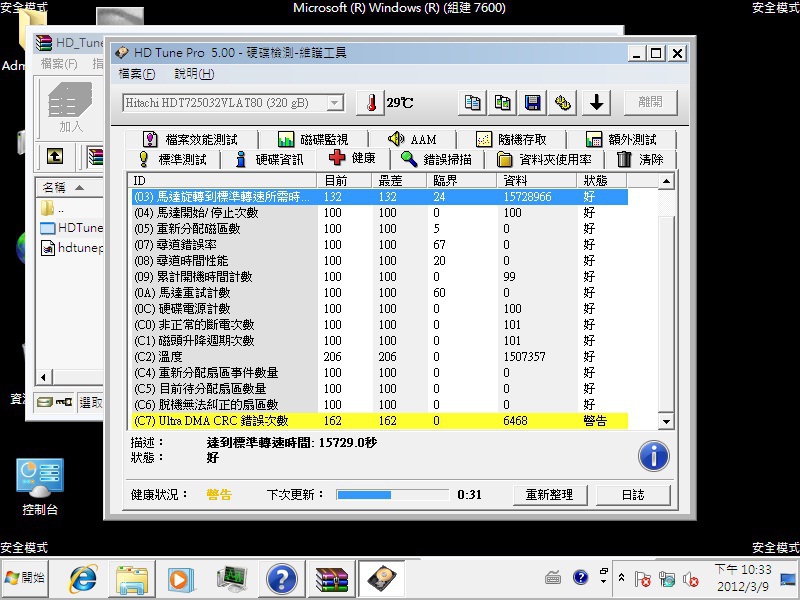
Task: Switch to the 錯誤掃描 tab
Action: [x=436, y=160]
